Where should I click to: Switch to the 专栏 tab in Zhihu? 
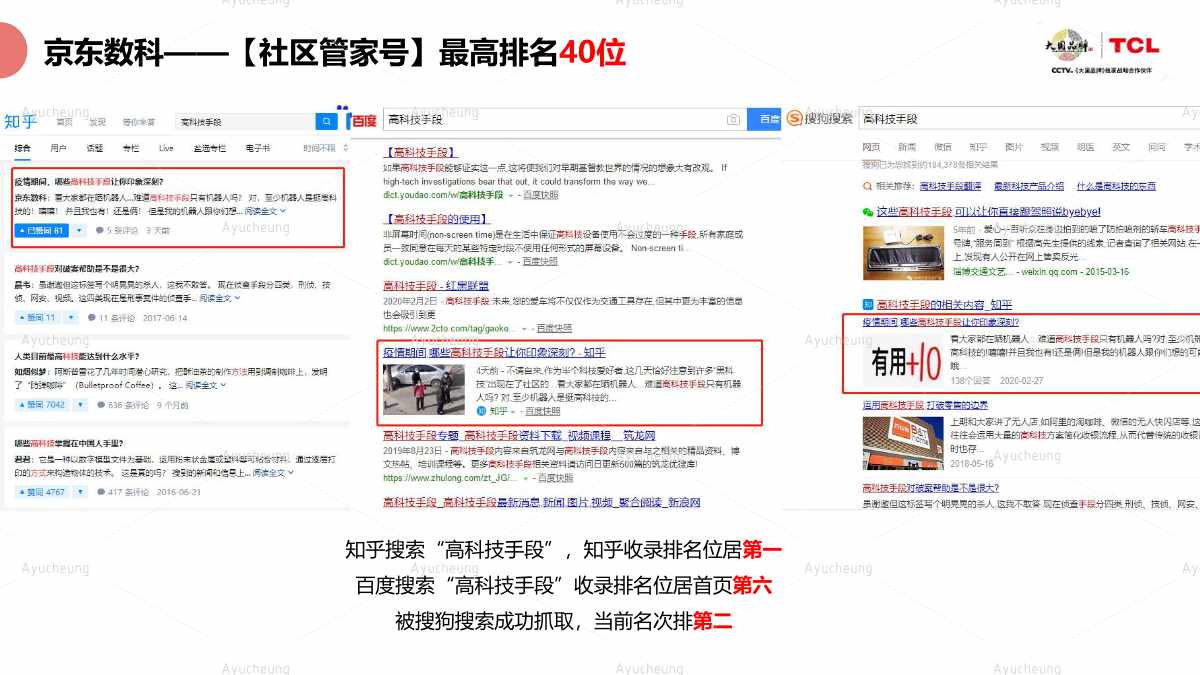coord(130,148)
